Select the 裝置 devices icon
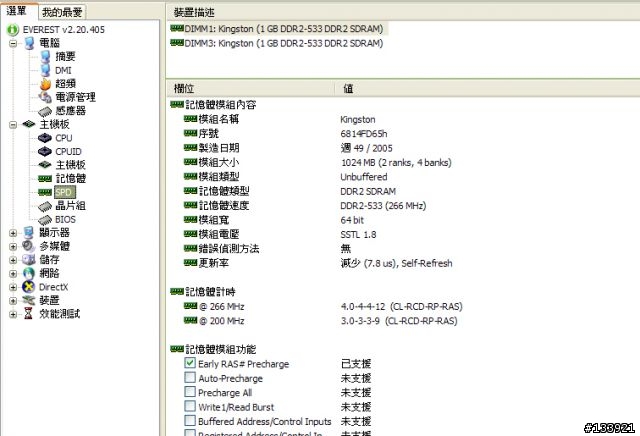This screenshot has height=436, width=640. (29, 300)
